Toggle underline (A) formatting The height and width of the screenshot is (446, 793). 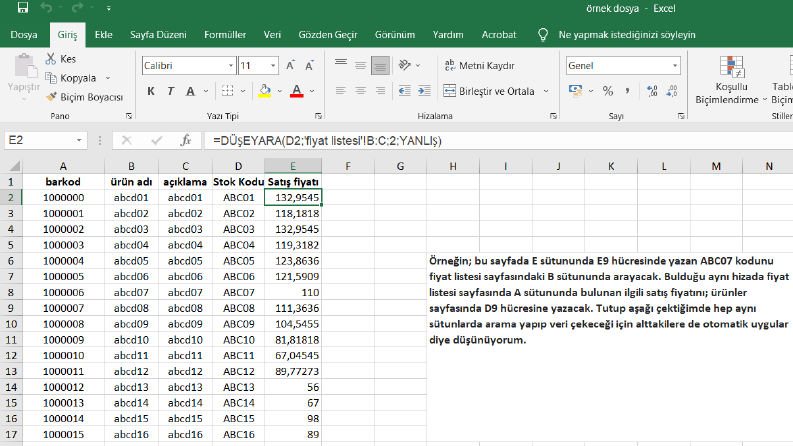190,92
